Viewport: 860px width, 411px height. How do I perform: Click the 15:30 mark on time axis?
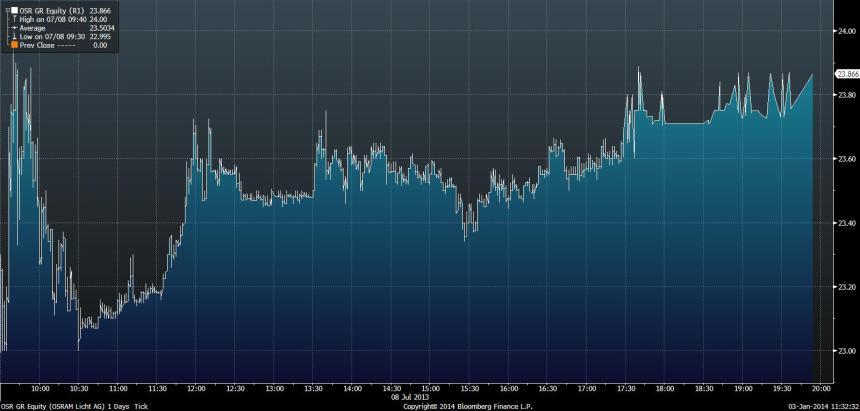tap(468, 388)
